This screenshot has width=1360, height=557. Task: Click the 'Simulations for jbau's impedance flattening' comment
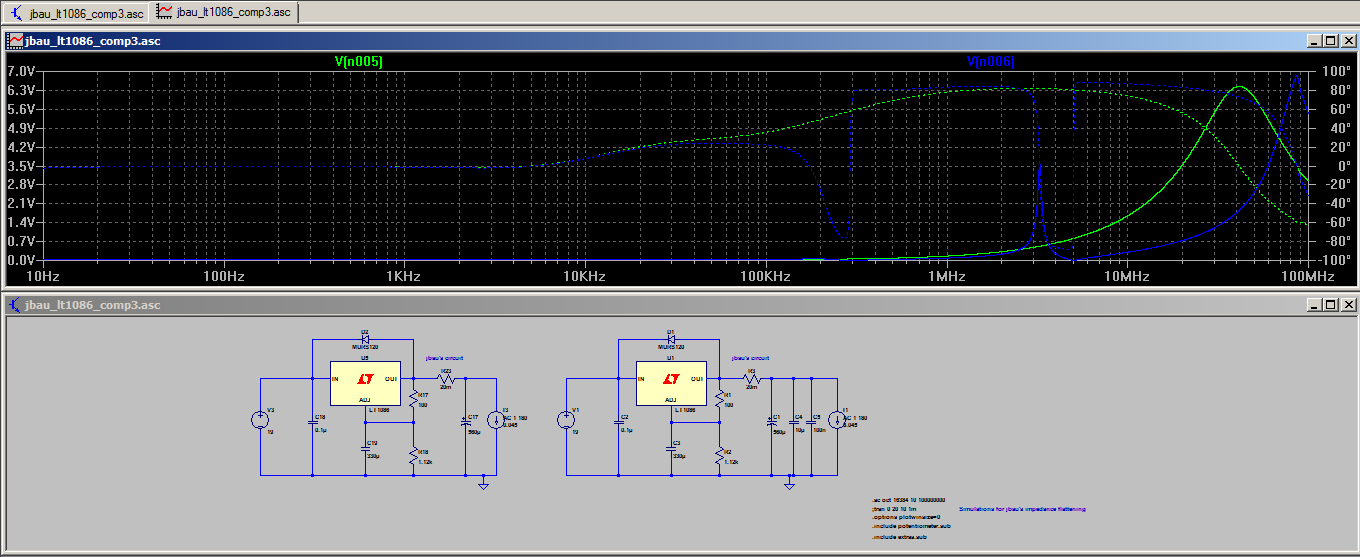point(1022,509)
